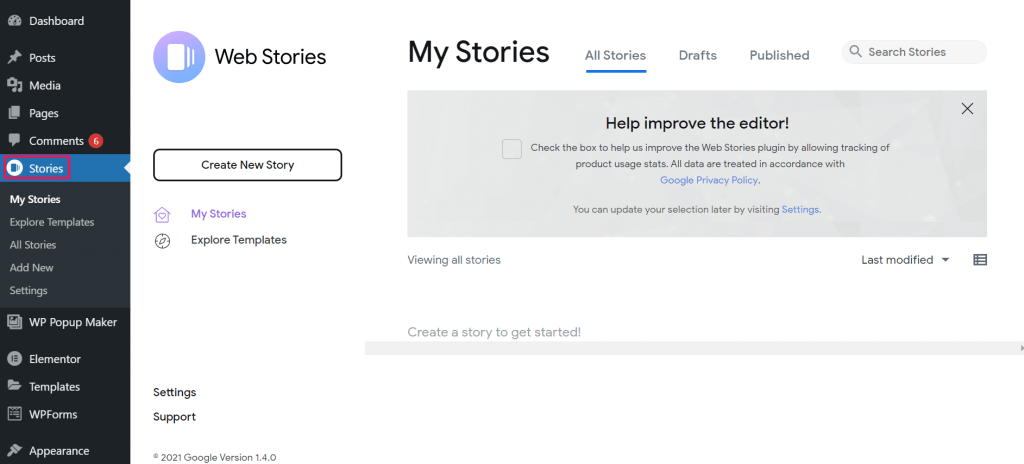Open the Google Privacy Policy link
1024x464 pixels.
click(x=709, y=180)
